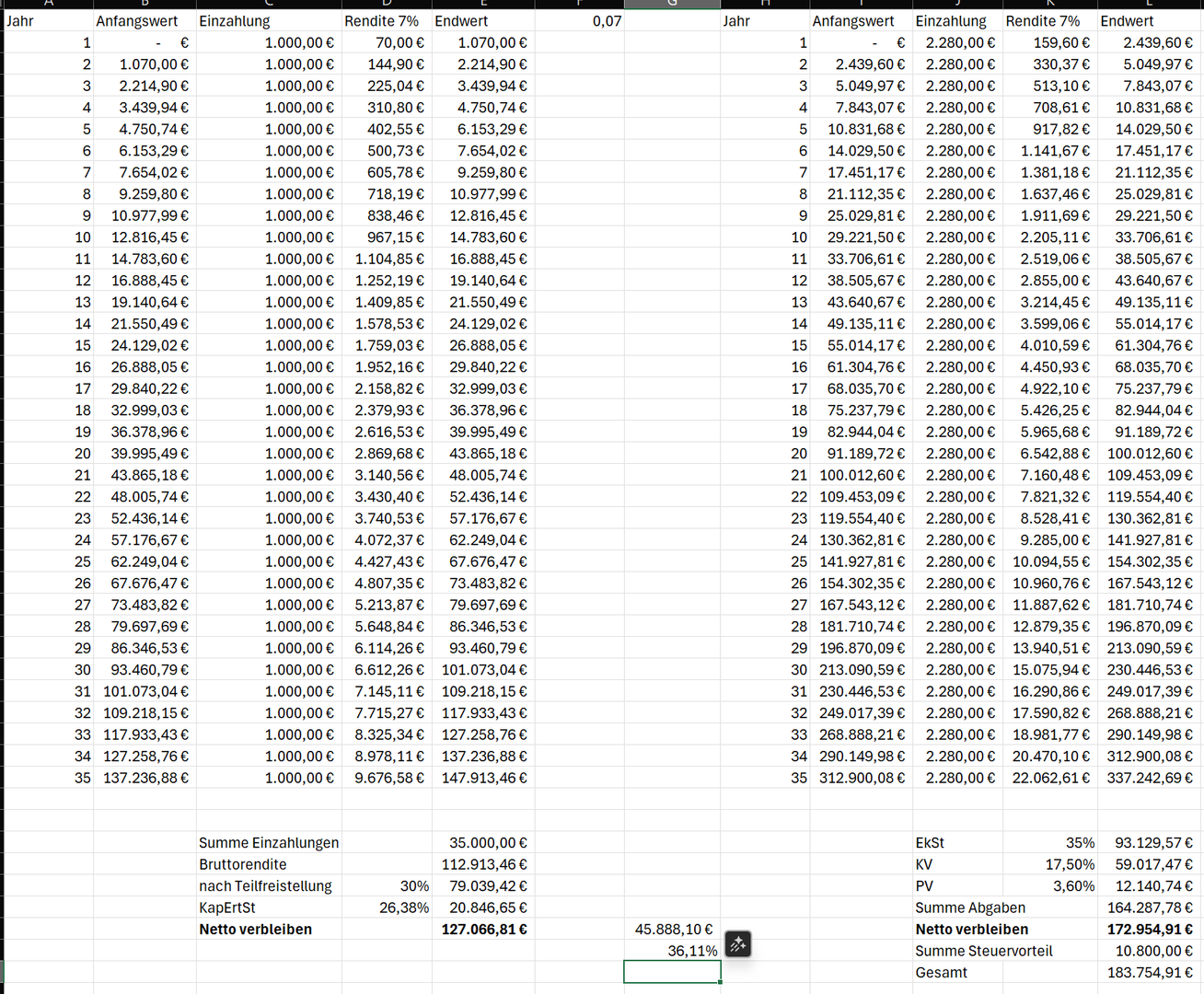Click the fill handle of the selected cell
Image resolution: width=1204 pixels, height=994 pixels.
(x=721, y=982)
